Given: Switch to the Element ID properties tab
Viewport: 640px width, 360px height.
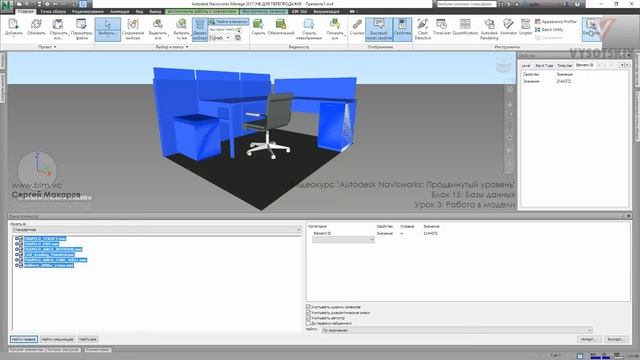Looking at the screenshot, I should [x=584, y=65].
